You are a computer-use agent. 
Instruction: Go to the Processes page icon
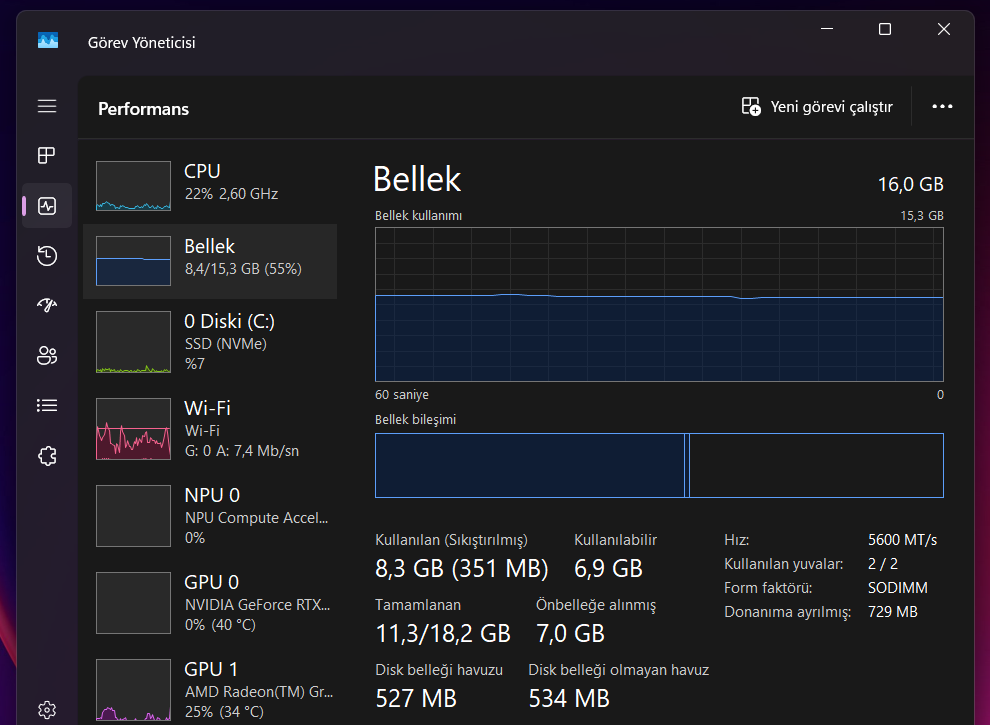[x=47, y=155]
